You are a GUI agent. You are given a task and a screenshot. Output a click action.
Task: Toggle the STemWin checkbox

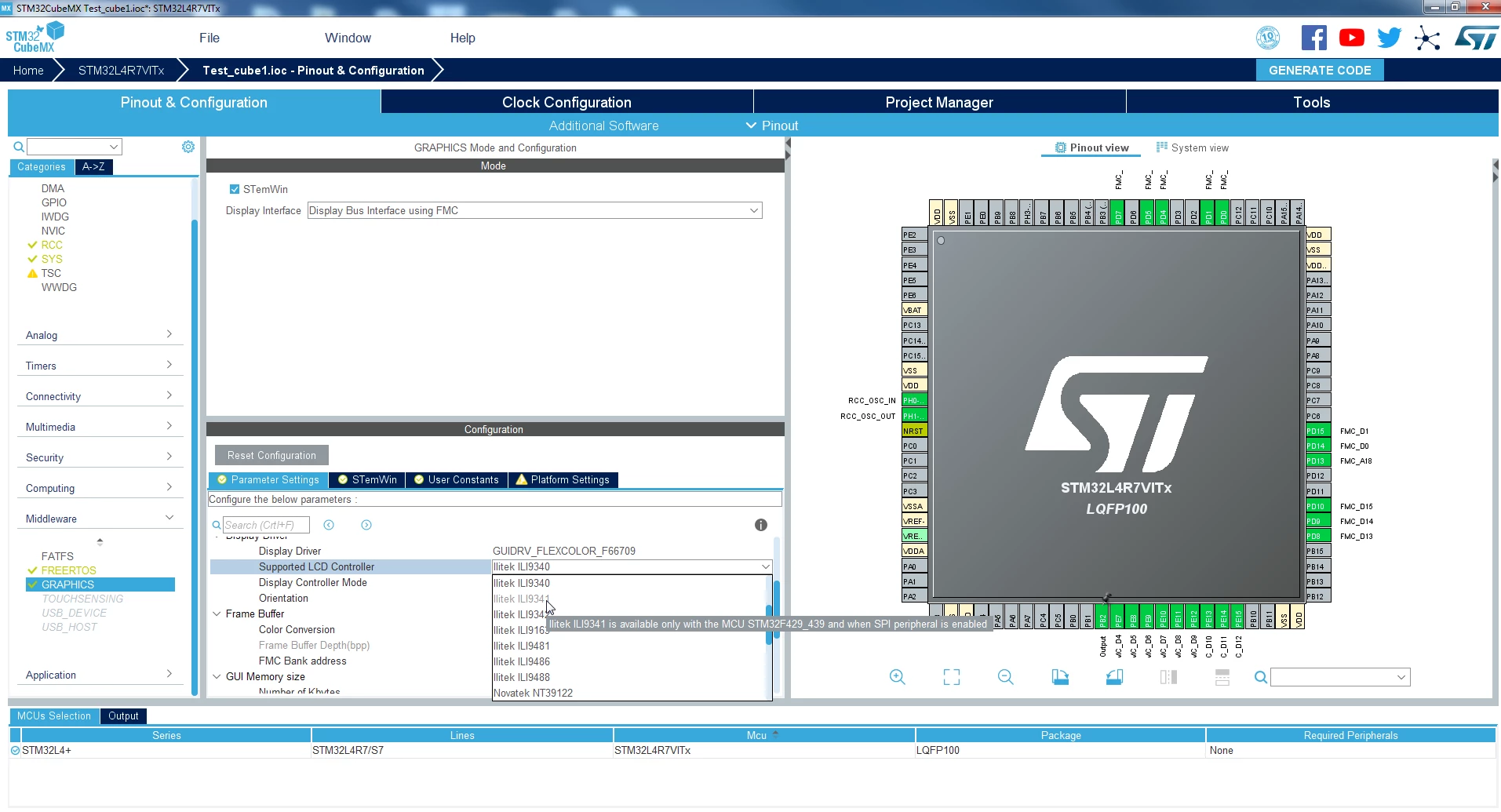[x=235, y=189]
